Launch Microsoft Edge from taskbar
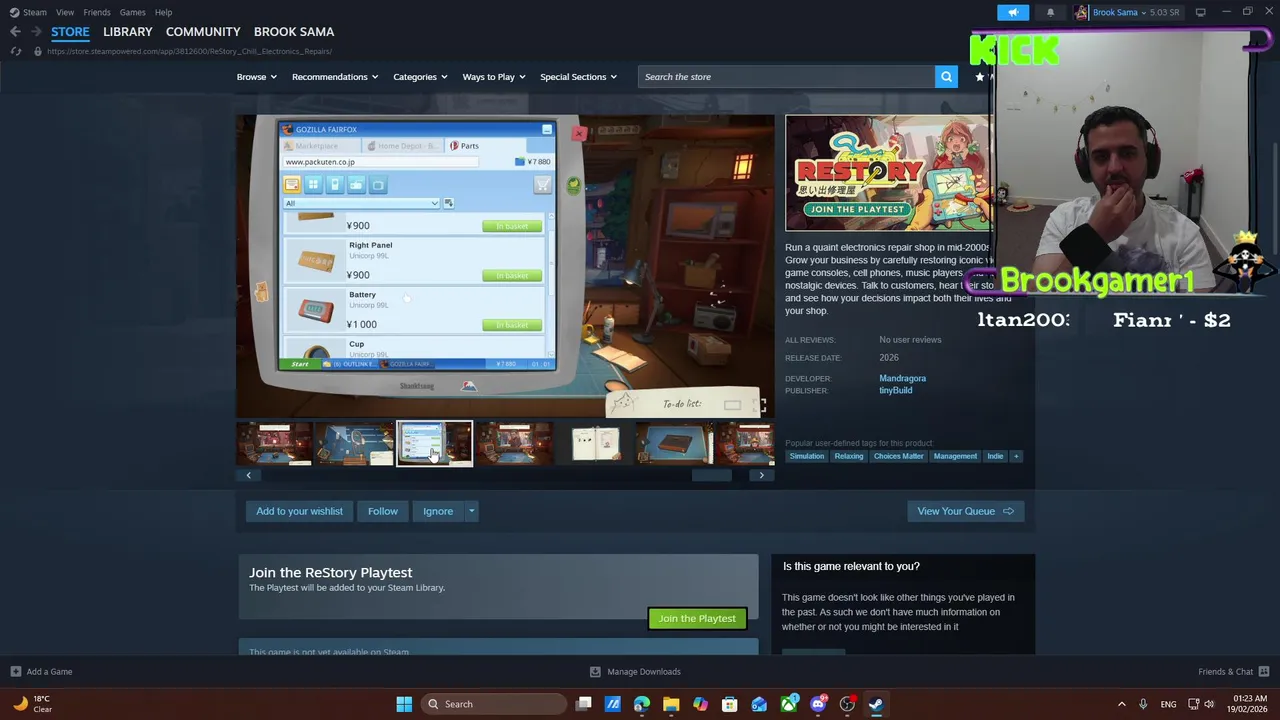Viewport: 1280px width, 720px height. point(642,704)
